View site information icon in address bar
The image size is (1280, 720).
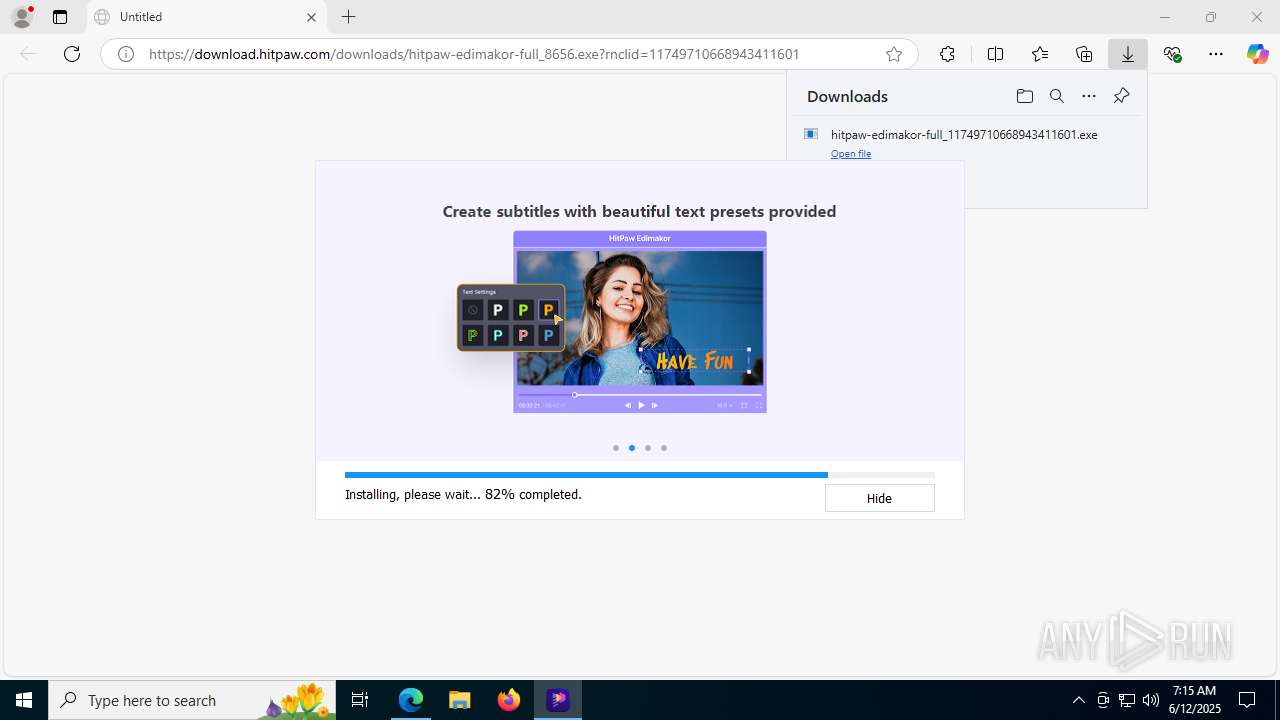click(x=126, y=54)
